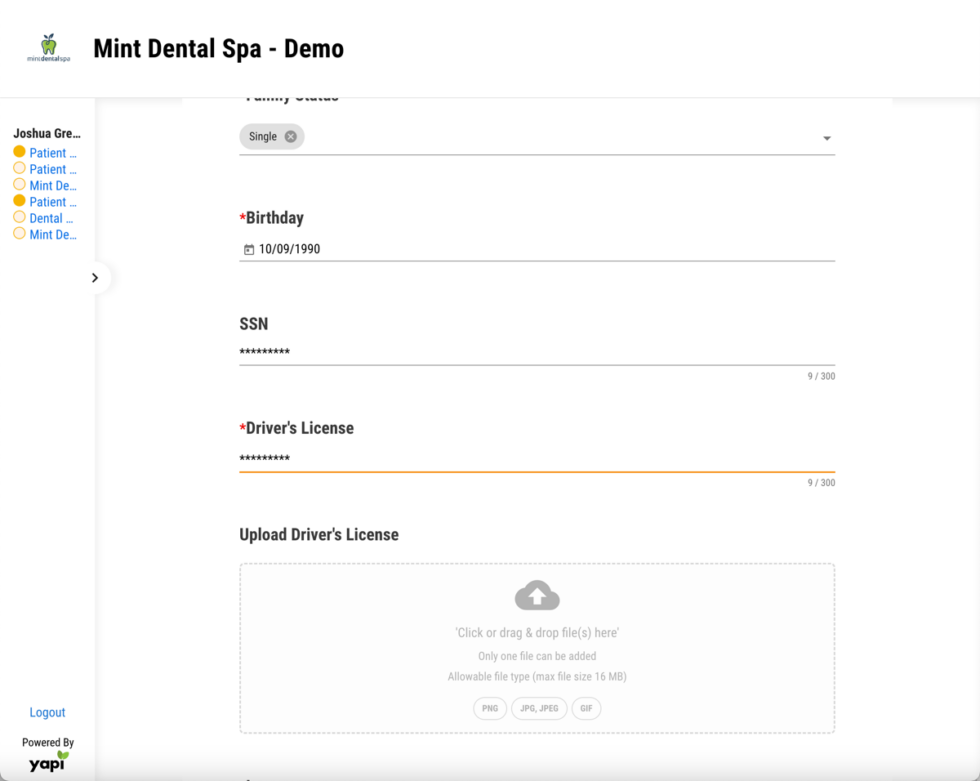980x781 pixels.
Task: Click the Mint Dental Spa tooth logo
Action: click(47, 46)
